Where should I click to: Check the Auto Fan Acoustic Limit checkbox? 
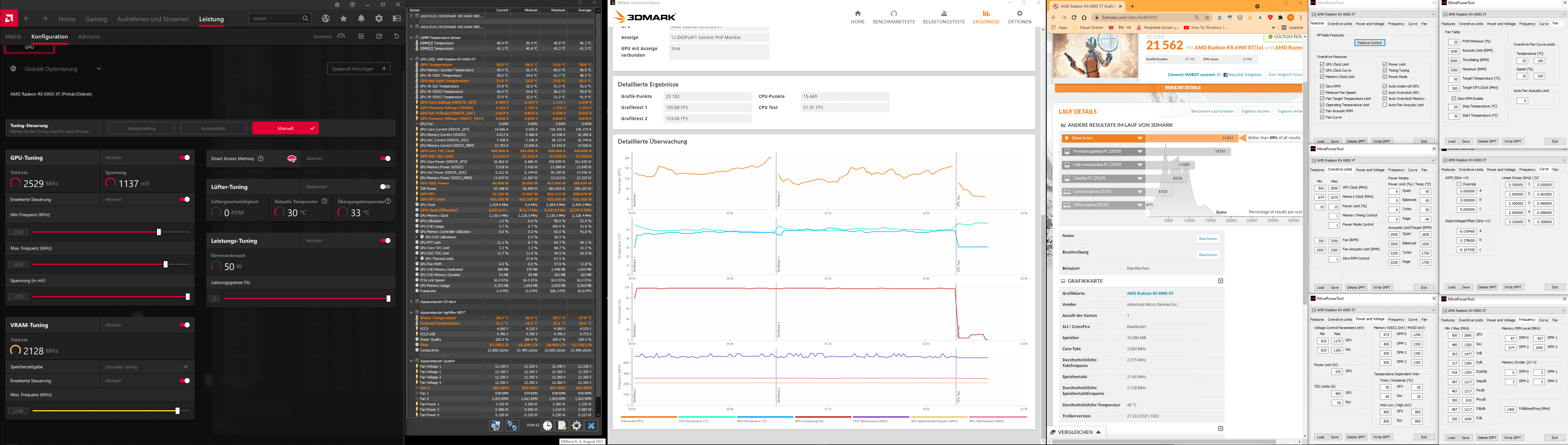[1385, 105]
